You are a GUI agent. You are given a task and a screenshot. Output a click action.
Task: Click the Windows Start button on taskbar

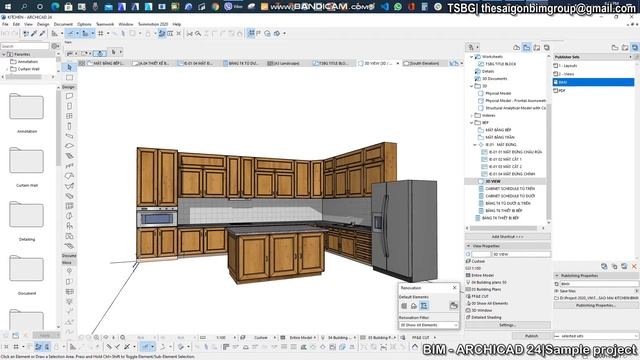8,7
